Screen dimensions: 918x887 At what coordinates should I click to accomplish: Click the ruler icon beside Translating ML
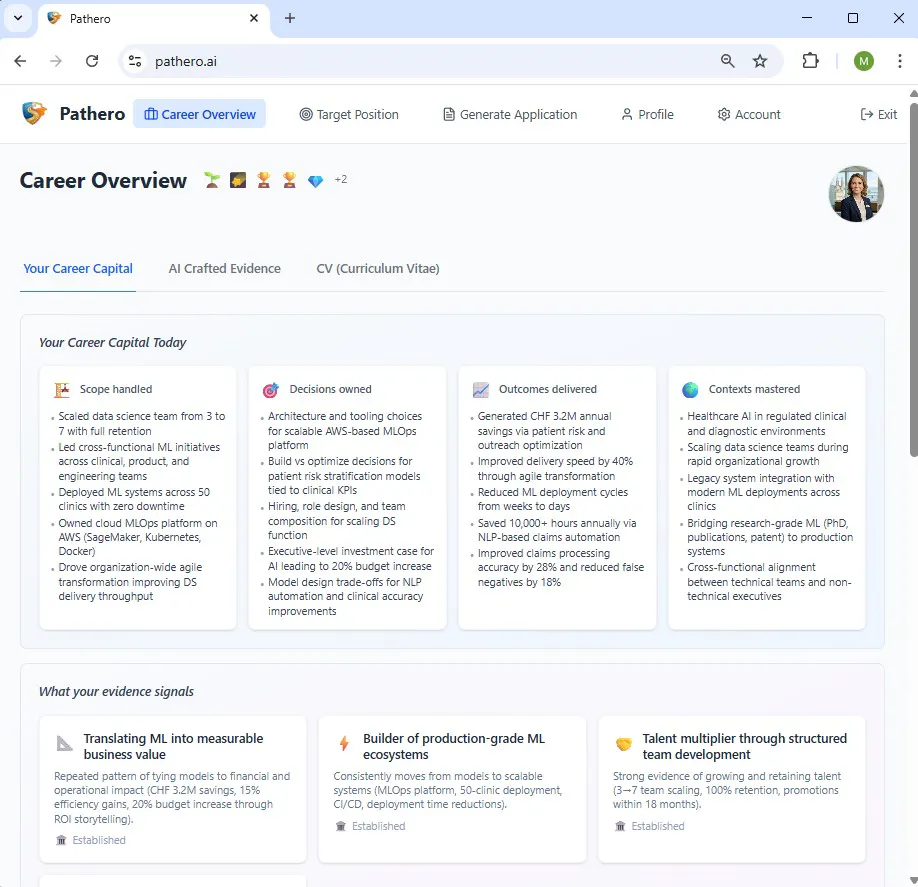coord(64,744)
